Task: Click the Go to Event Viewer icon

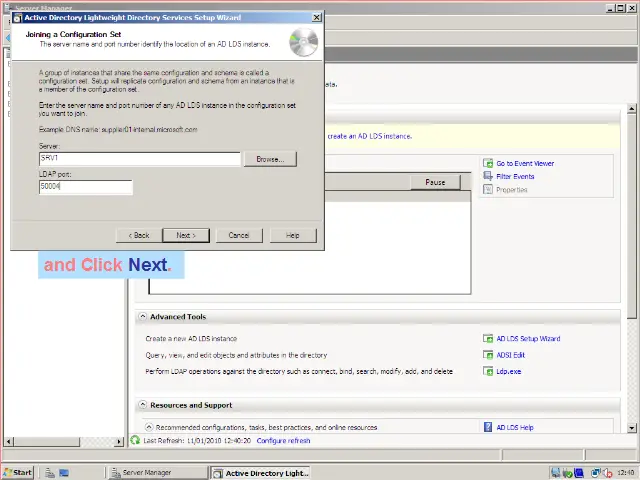Action: coord(488,163)
